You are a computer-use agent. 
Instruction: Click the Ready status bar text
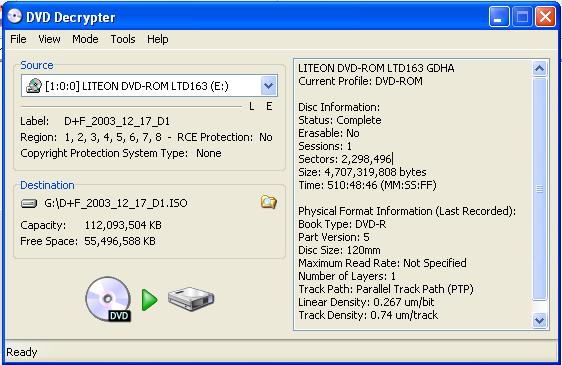click(22, 352)
